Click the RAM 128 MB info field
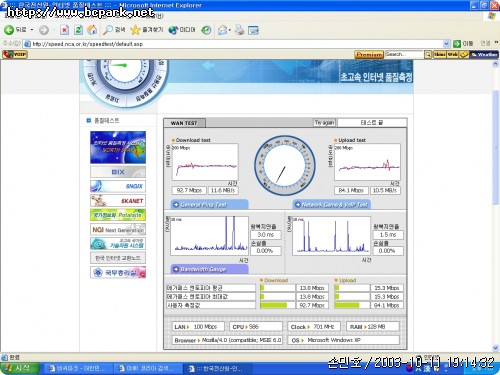Image resolution: width=500 pixels, height=375 pixels. point(373,327)
